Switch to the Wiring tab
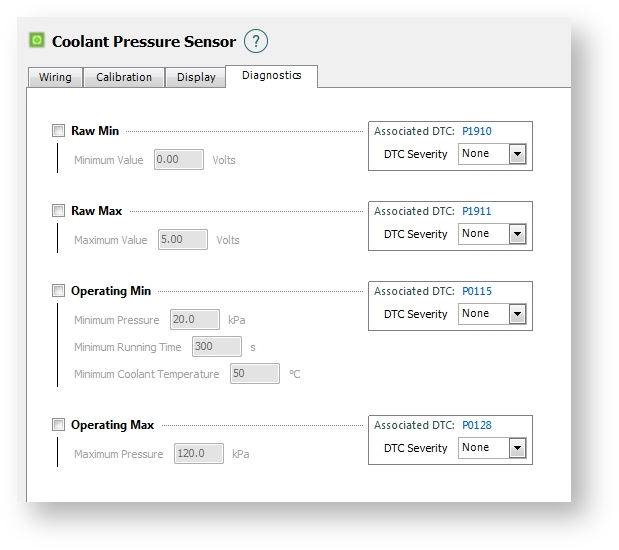 (55, 77)
